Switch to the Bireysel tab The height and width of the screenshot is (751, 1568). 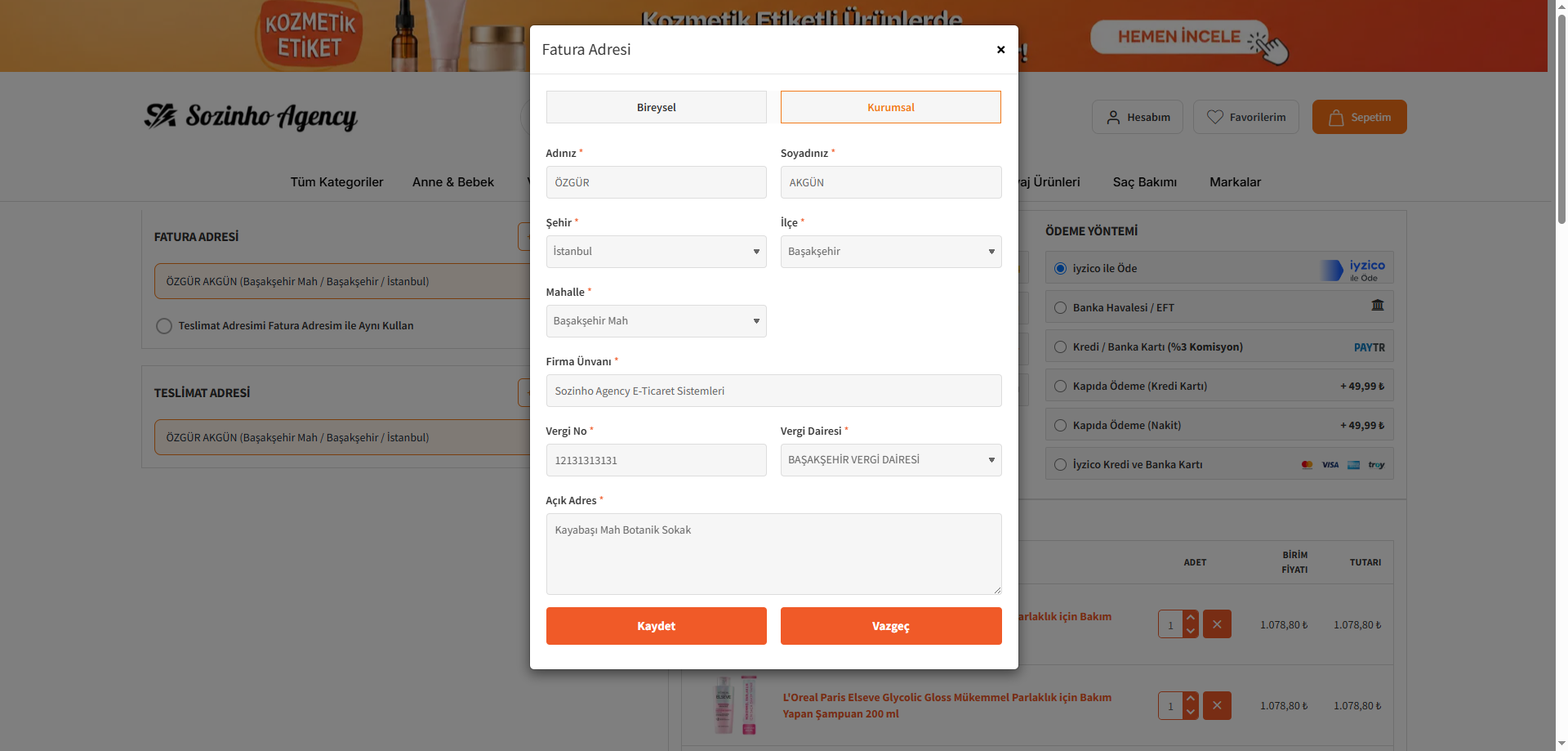(657, 107)
